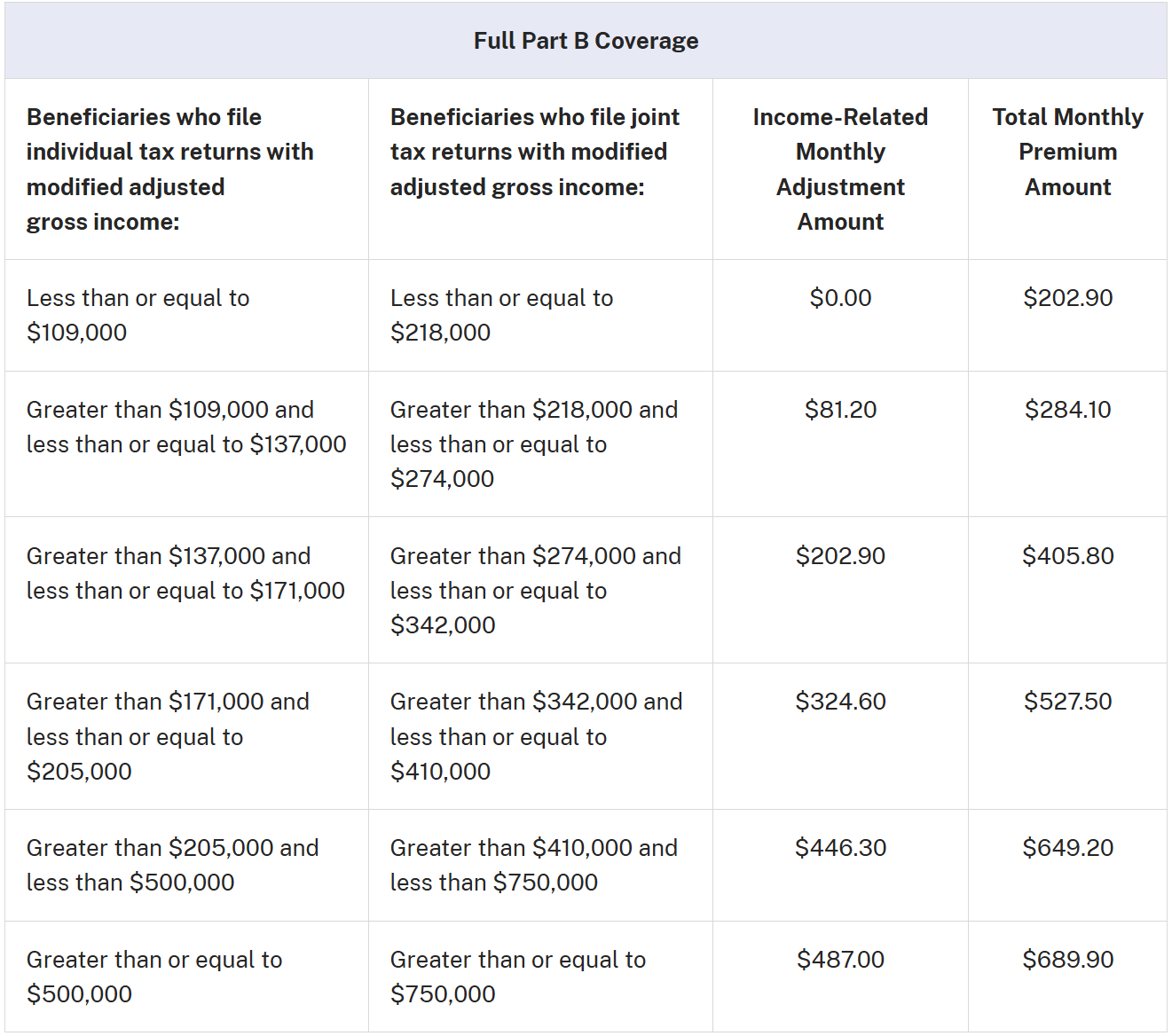Select the "Greater than or equal to $750,000" cell
This screenshot has width=1172, height=1036.
tap(517, 977)
